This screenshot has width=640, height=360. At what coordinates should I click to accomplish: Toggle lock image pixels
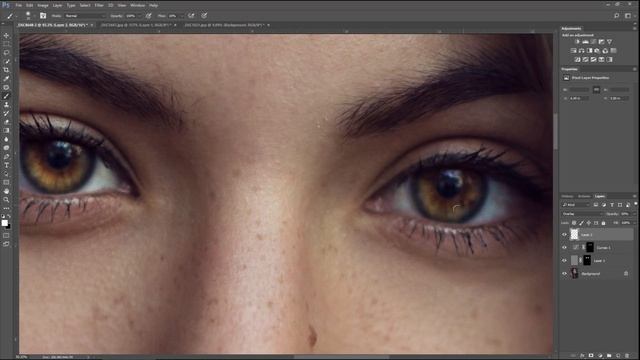(x=581, y=223)
